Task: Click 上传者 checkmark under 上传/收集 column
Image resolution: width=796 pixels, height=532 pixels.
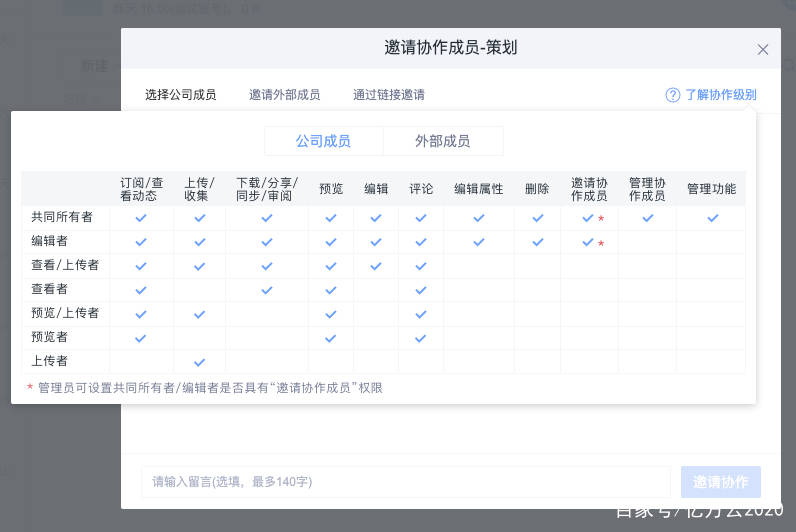Action: point(199,361)
